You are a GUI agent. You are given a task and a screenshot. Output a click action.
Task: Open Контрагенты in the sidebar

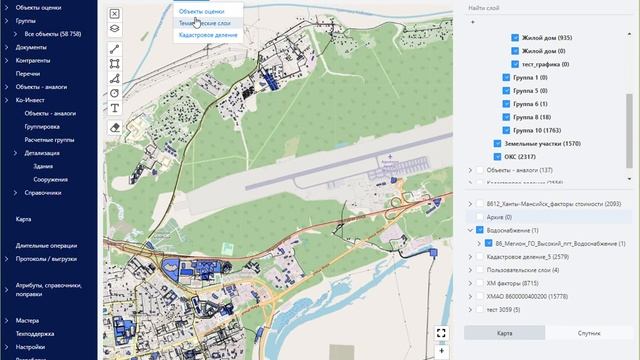(x=33, y=60)
